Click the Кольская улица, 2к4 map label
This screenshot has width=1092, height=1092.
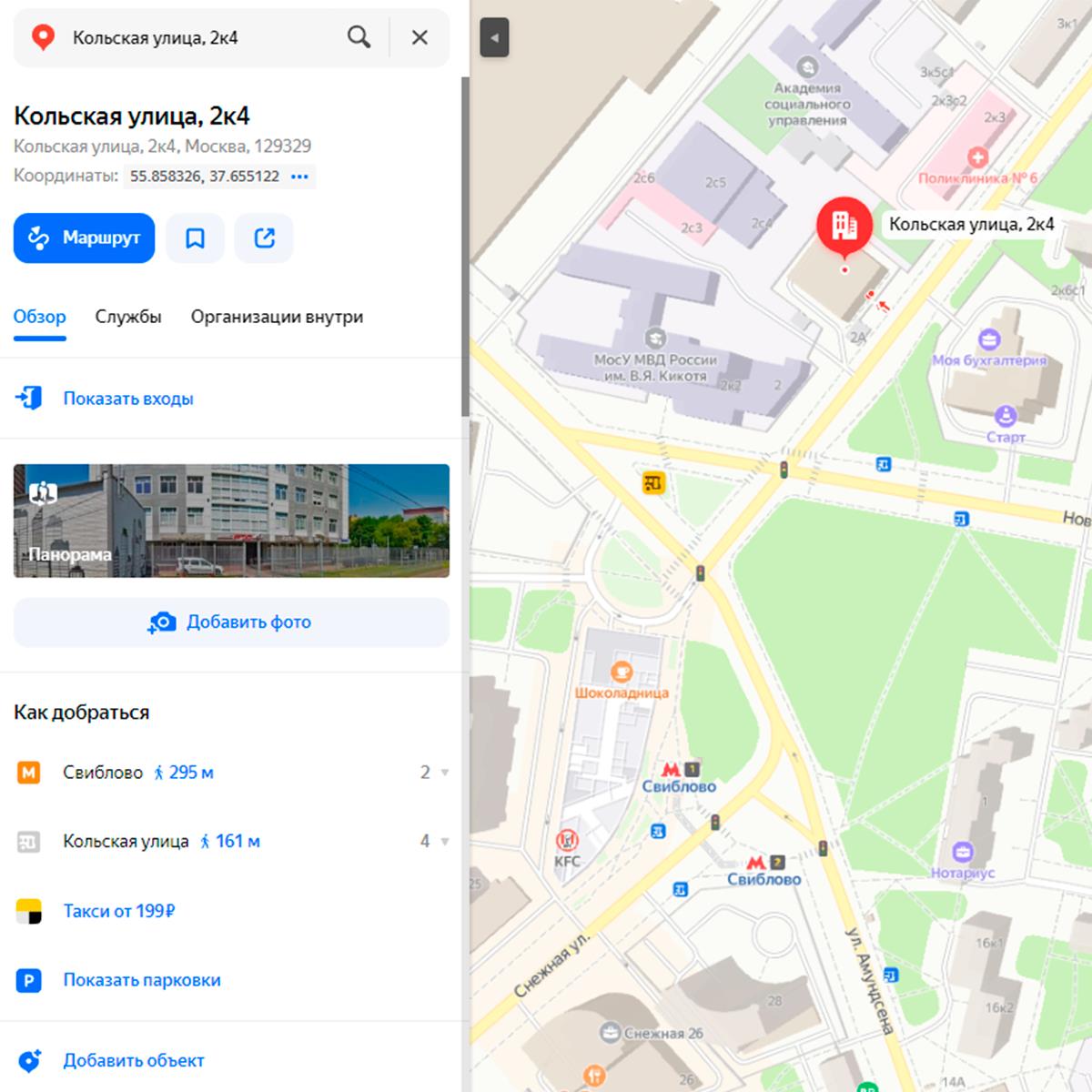971,224
